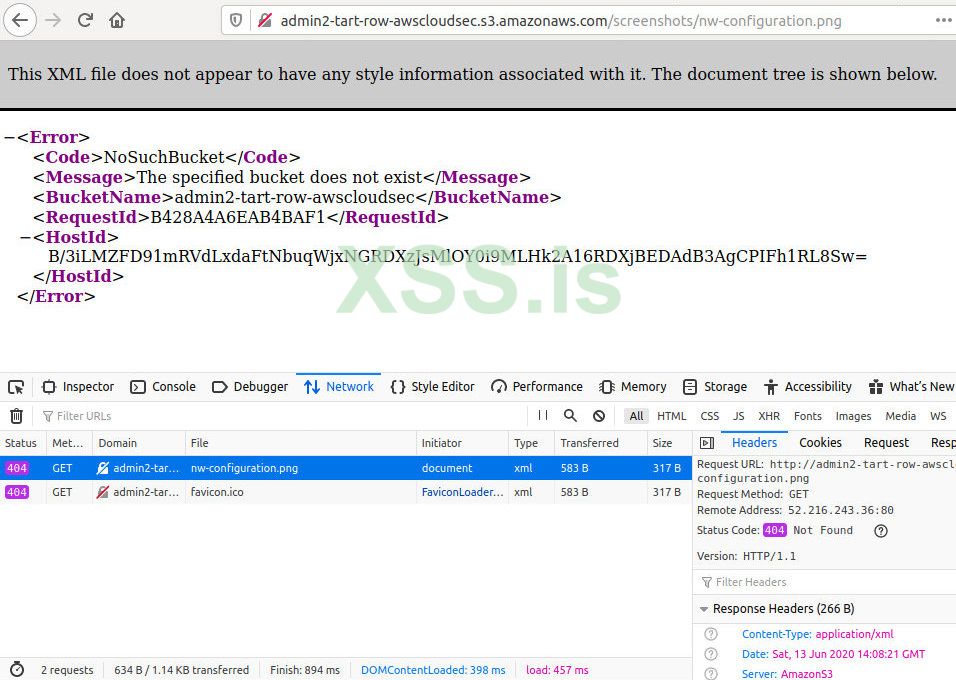Viewport: 956px width, 680px height.
Task: Open the page actions three-dot menu
Action: pyautogui.click(x=943, y=20)
